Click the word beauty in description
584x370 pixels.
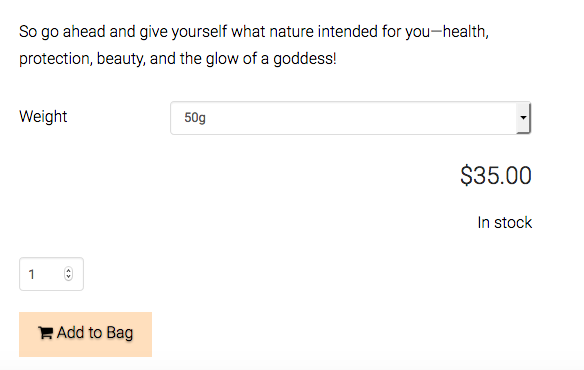[121, 59]
